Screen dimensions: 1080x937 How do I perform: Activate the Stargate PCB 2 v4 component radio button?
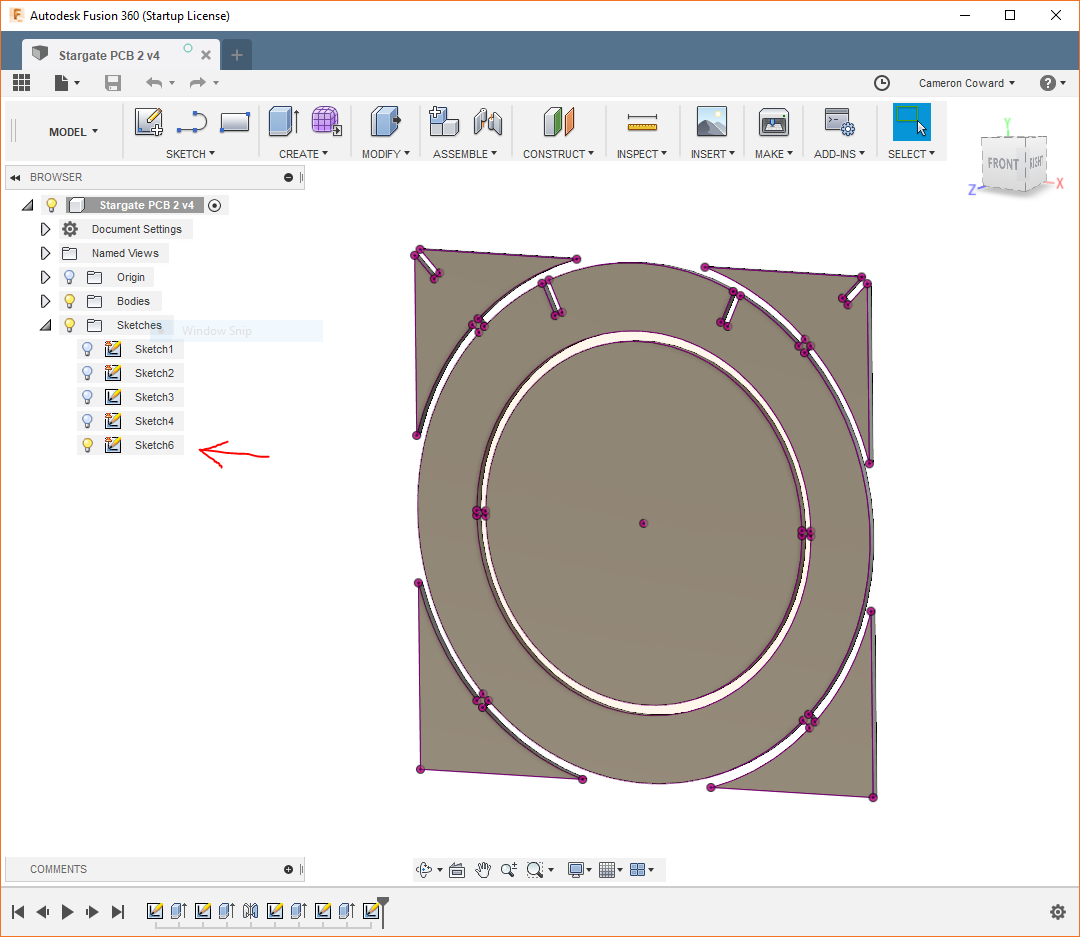tap(214, 205)
